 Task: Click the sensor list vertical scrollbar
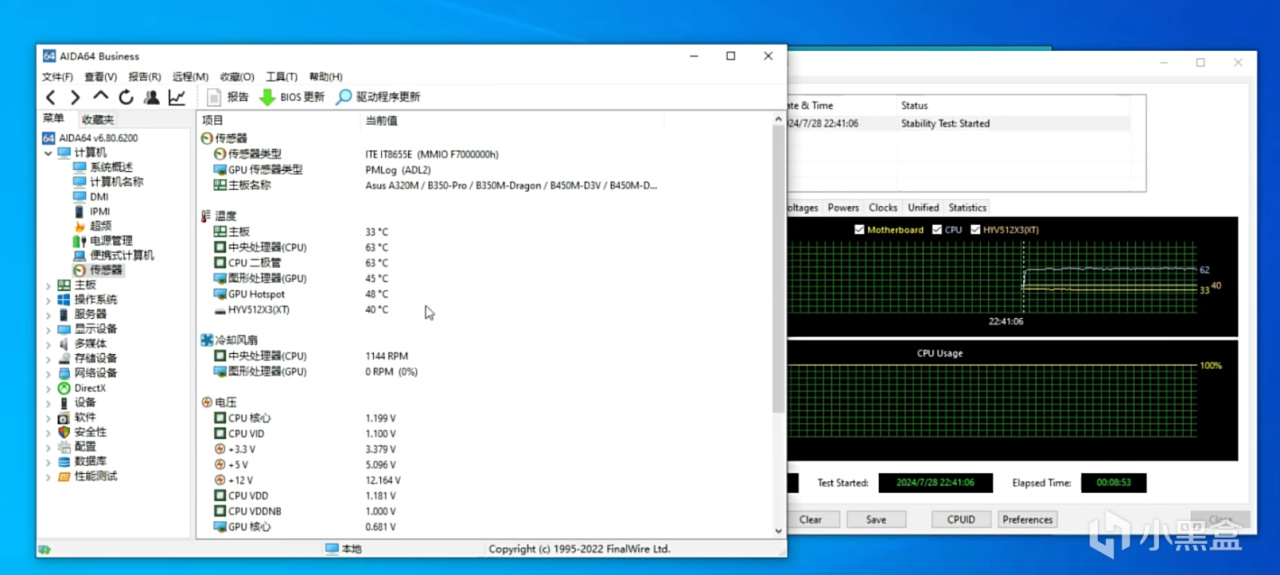tap(779, 268)
